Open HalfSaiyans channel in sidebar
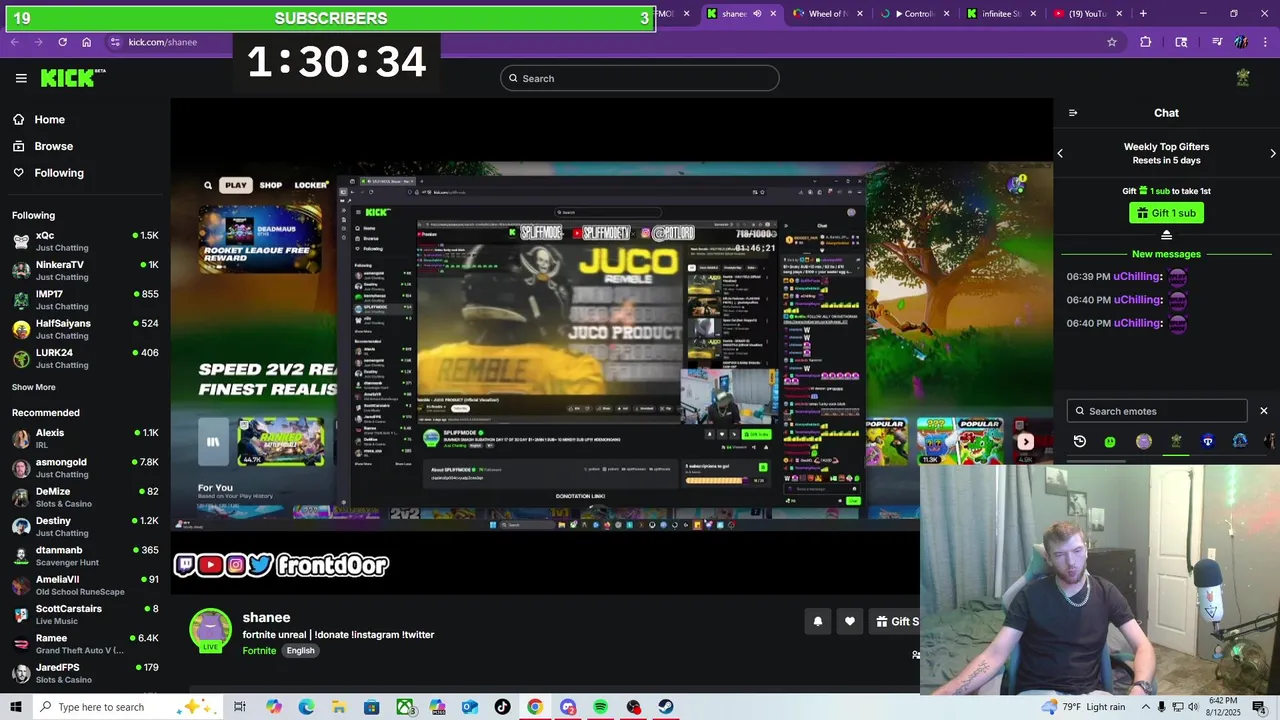The height and width of the screenshot is (720, 1280). coord(85,329)
